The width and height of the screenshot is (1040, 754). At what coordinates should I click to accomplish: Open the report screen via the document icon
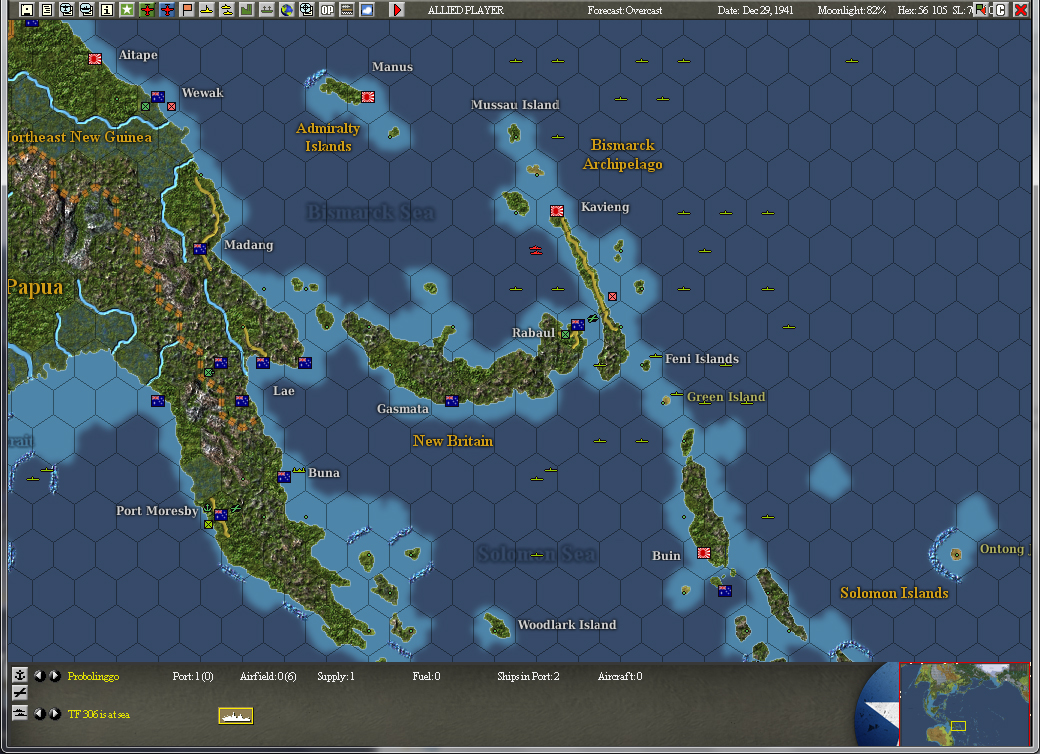pyautogui.click(x=45, y=9)
